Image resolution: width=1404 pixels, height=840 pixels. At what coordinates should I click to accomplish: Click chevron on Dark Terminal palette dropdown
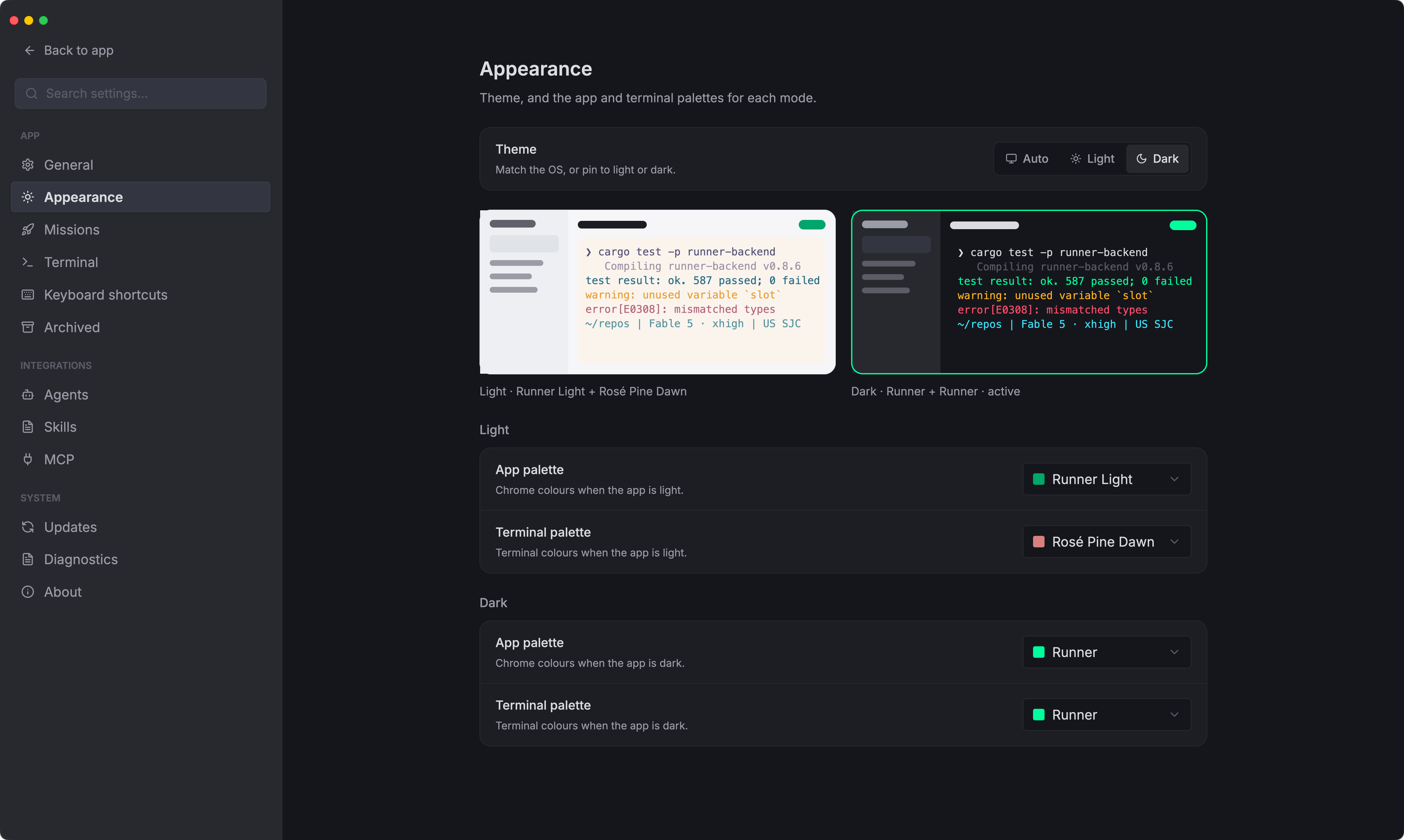coord(1175,715)
